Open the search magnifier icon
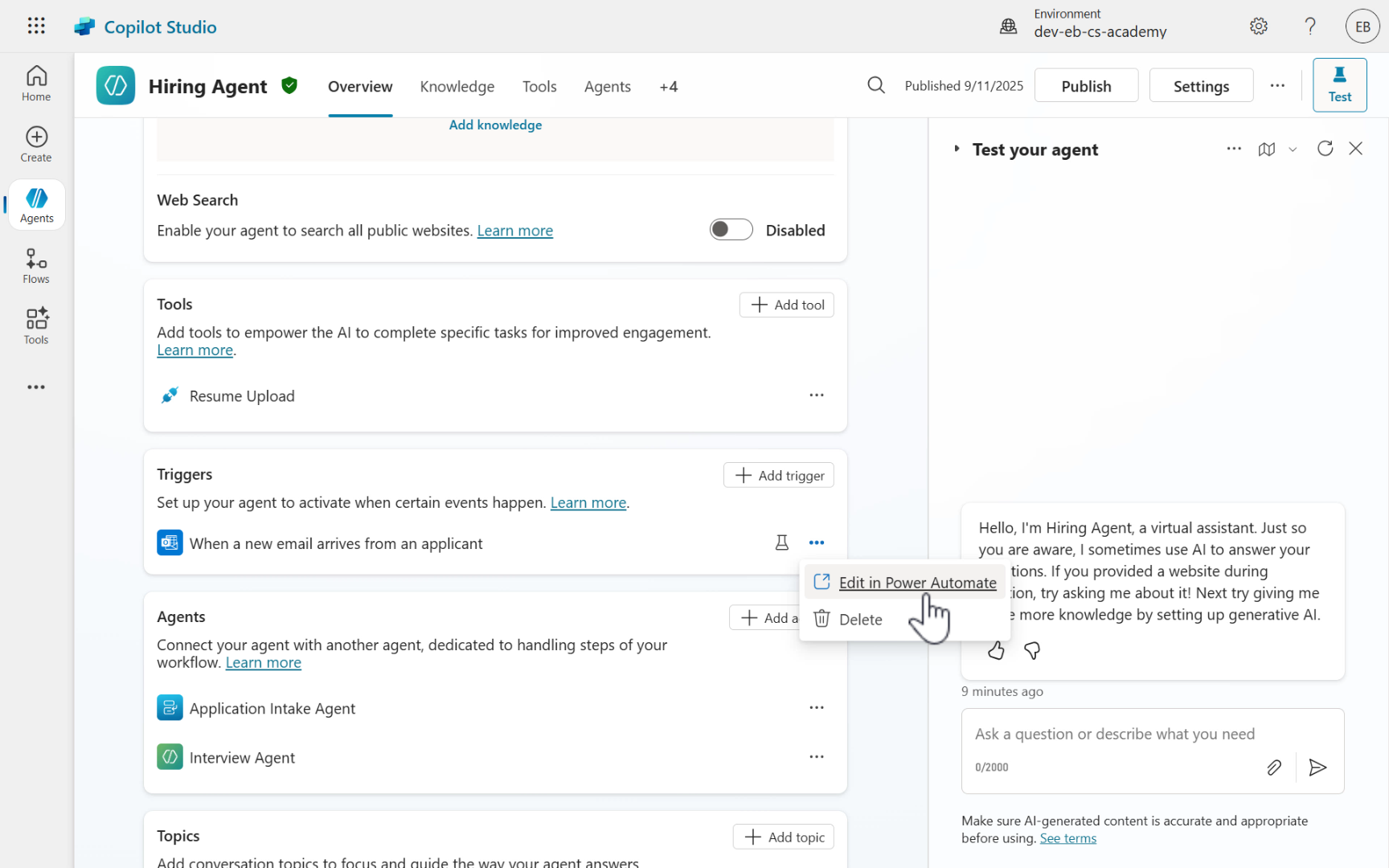This screenshot has width=1389, height=868. point(876,85)
